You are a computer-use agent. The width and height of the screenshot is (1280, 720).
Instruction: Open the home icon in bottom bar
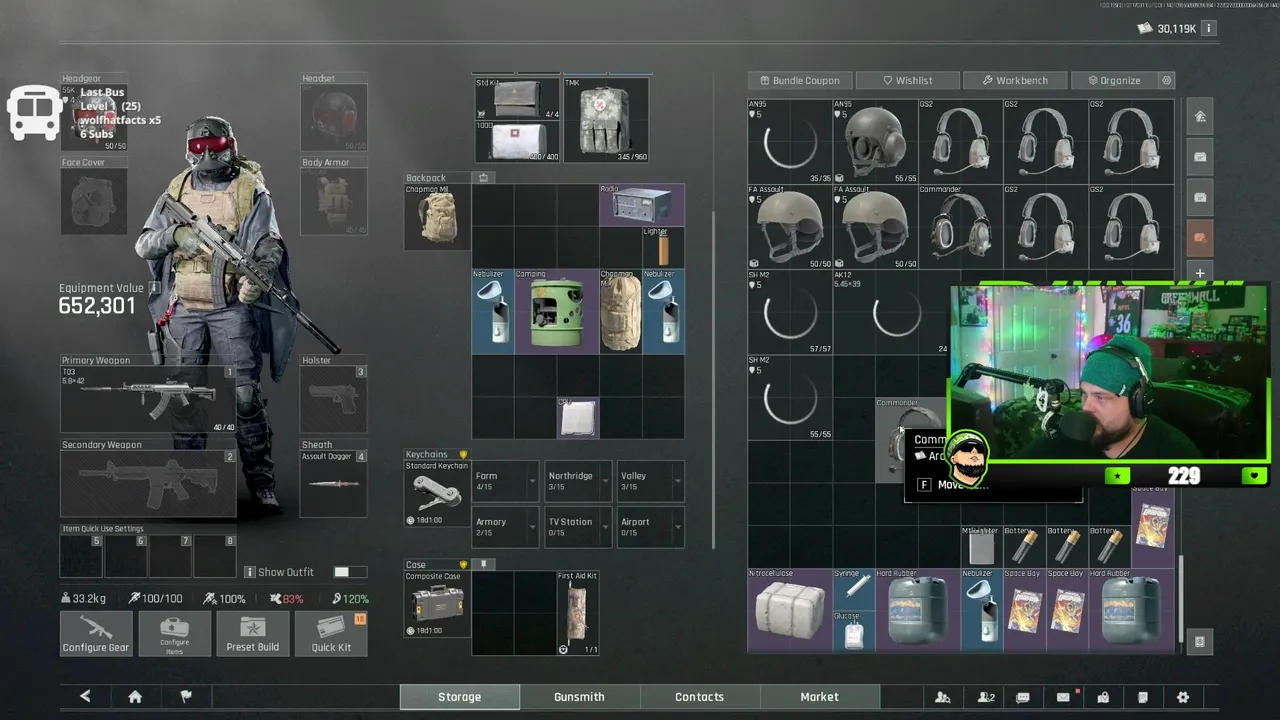pyautogui.click(x=135, y=697)
